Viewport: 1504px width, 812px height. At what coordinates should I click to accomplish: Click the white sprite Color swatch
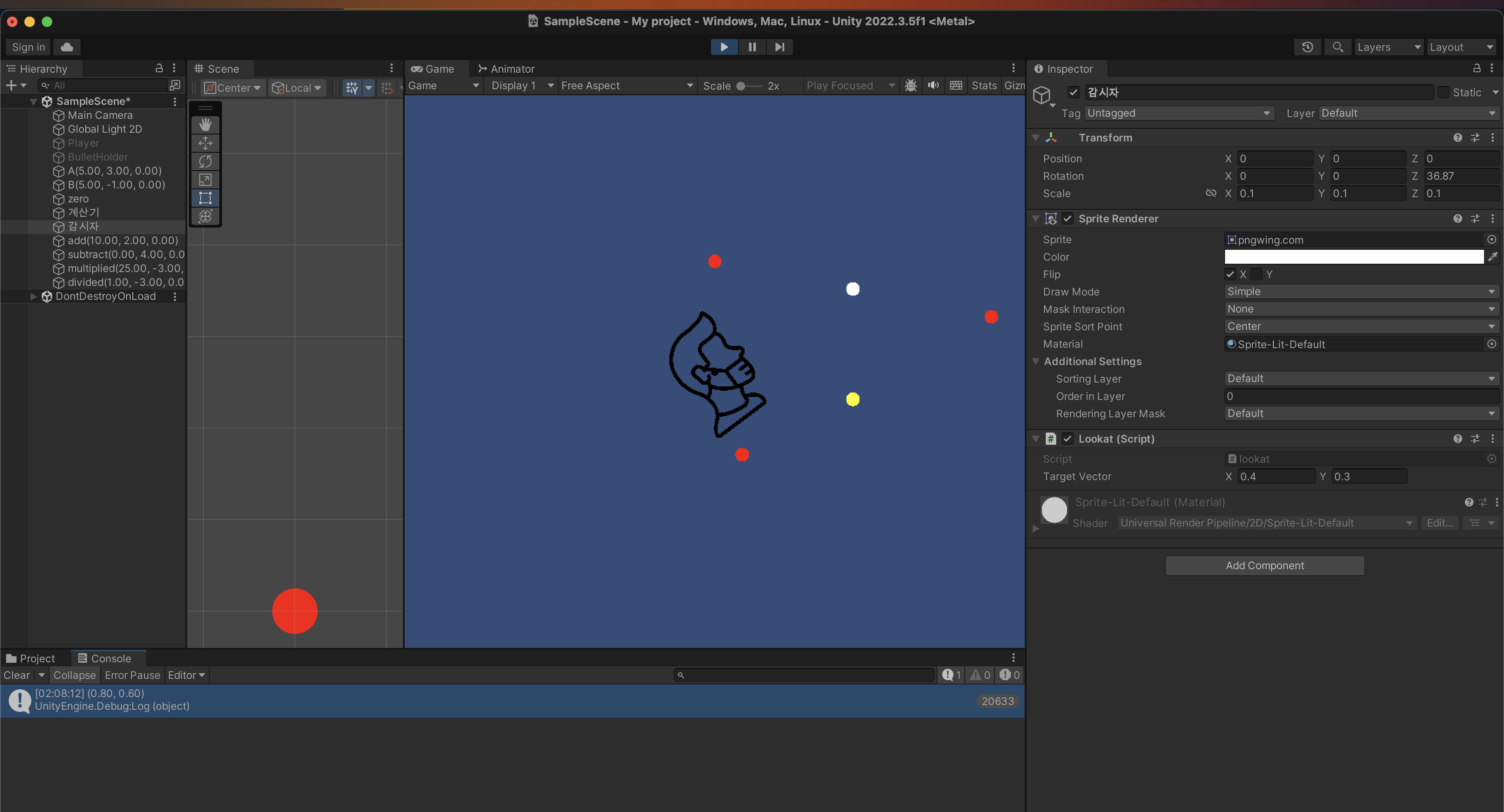pos(1353,257)
